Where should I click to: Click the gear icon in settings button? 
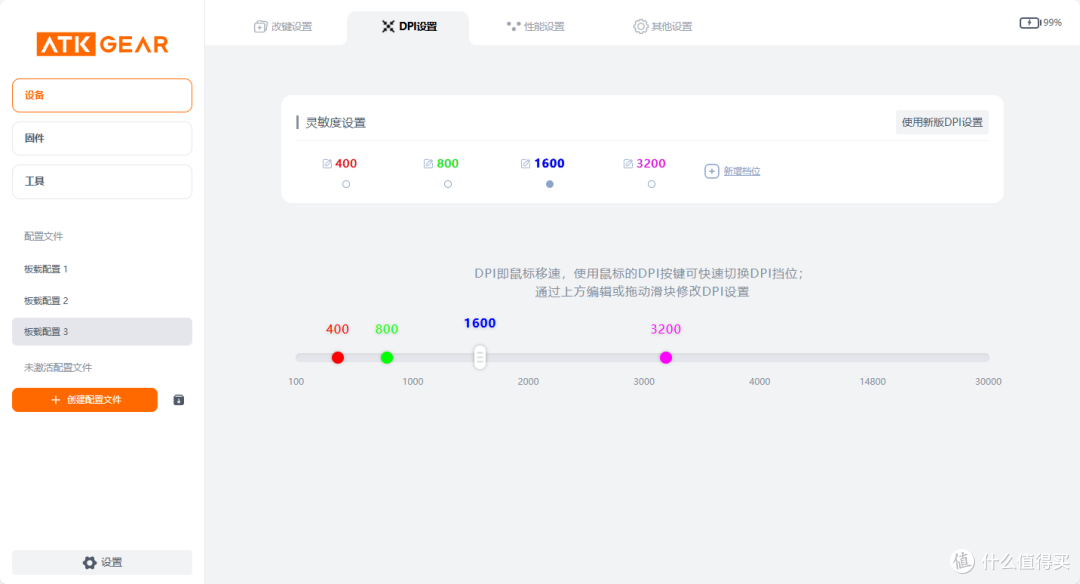coord(90,563)
